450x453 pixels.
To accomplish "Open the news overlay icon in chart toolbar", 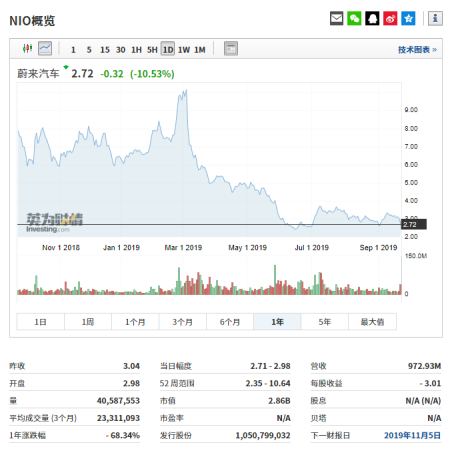I will coord(231,49).
